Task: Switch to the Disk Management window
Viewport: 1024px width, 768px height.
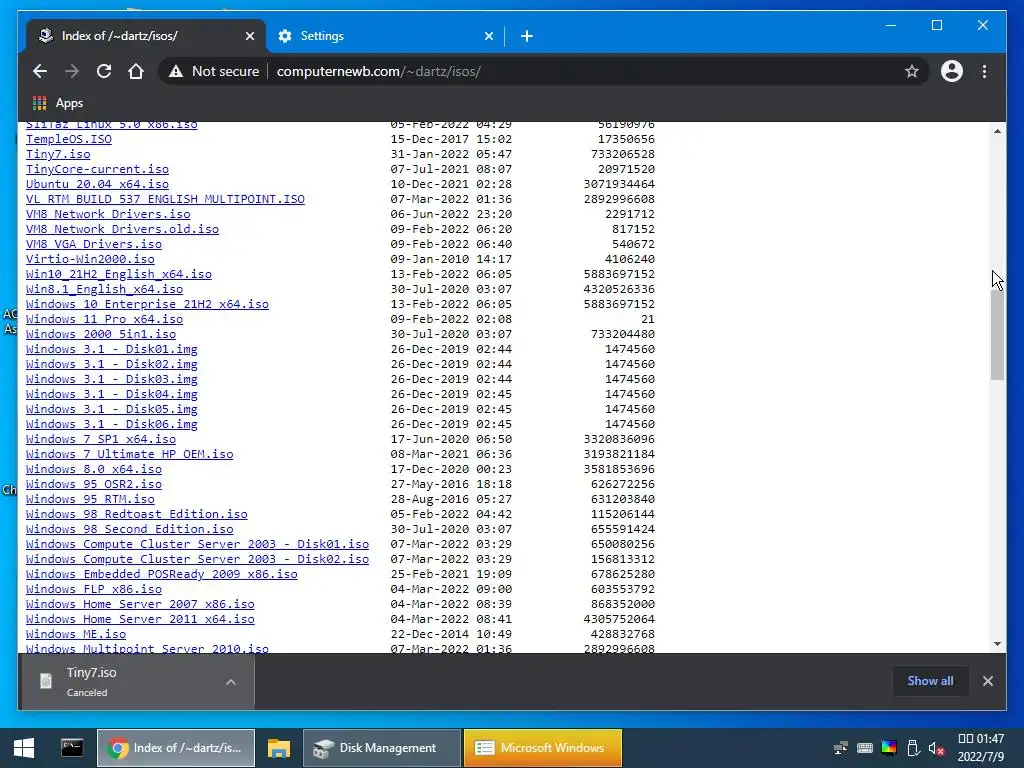Action: pyautogui.click(x=381, y=748)
